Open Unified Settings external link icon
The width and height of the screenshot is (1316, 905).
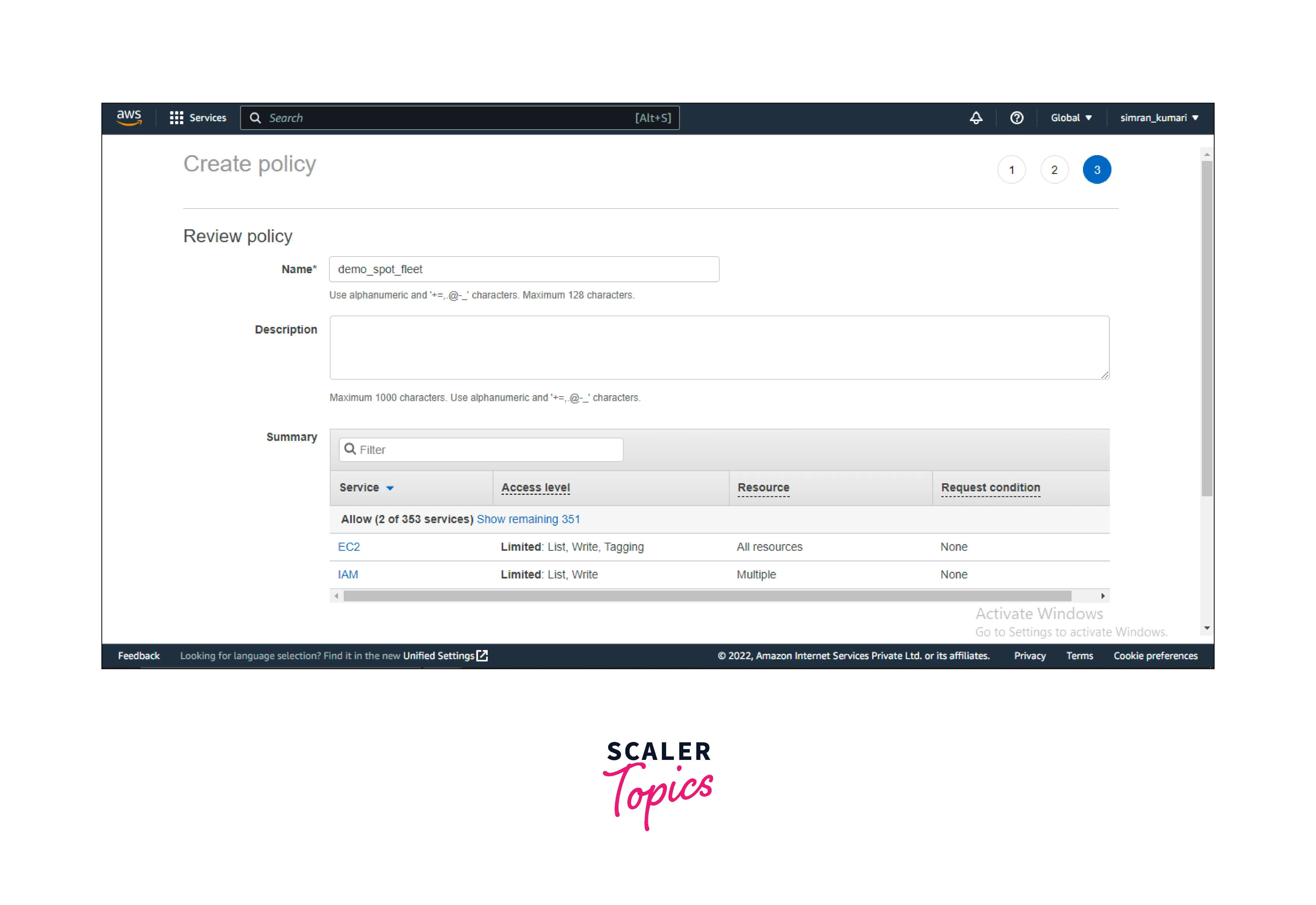click(482, 655)
